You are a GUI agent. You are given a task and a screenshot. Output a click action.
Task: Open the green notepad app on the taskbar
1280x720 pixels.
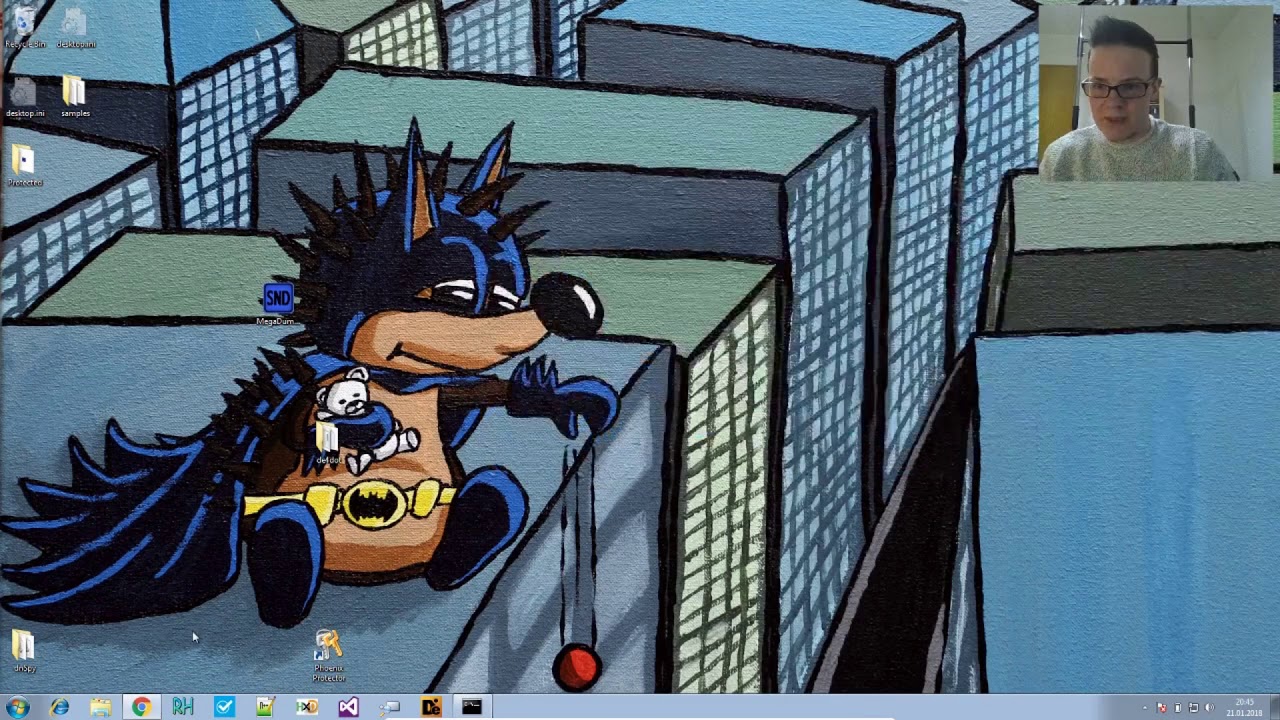(265, 707)
